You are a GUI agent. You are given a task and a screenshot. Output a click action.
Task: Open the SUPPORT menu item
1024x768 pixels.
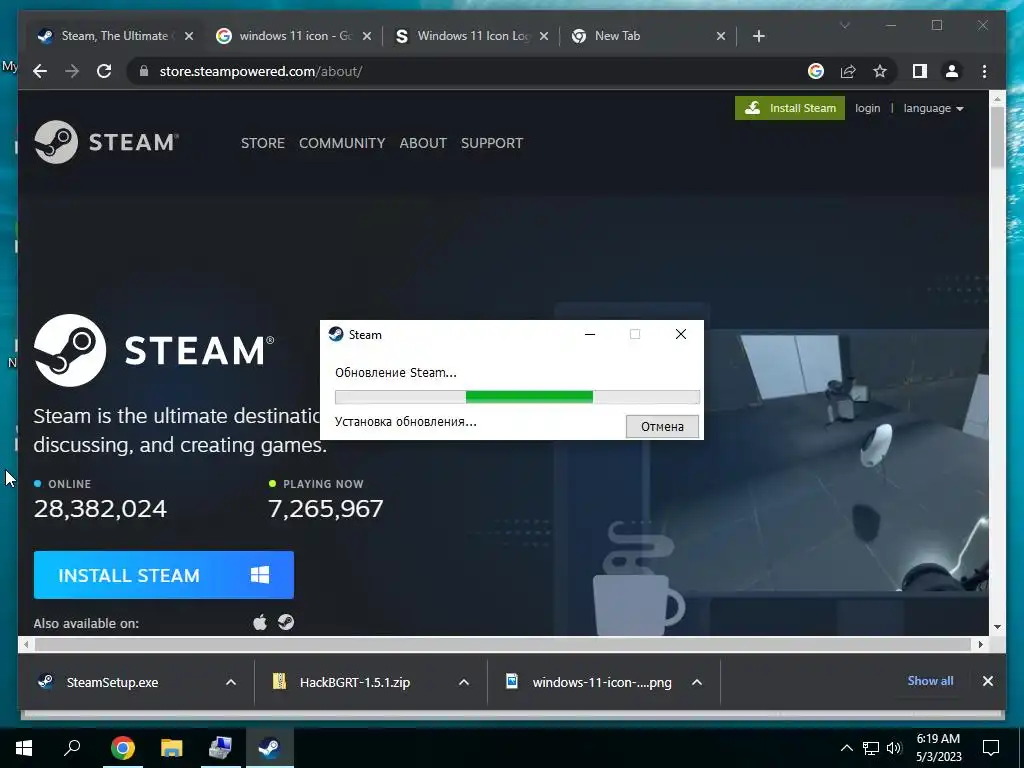coord(492,143)
